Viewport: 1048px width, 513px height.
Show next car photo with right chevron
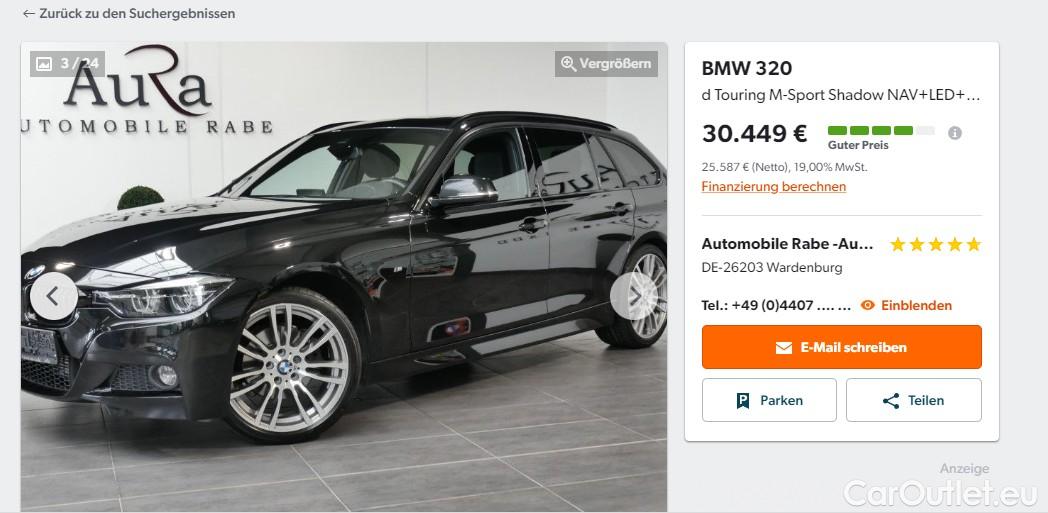[x=634, y=295]
